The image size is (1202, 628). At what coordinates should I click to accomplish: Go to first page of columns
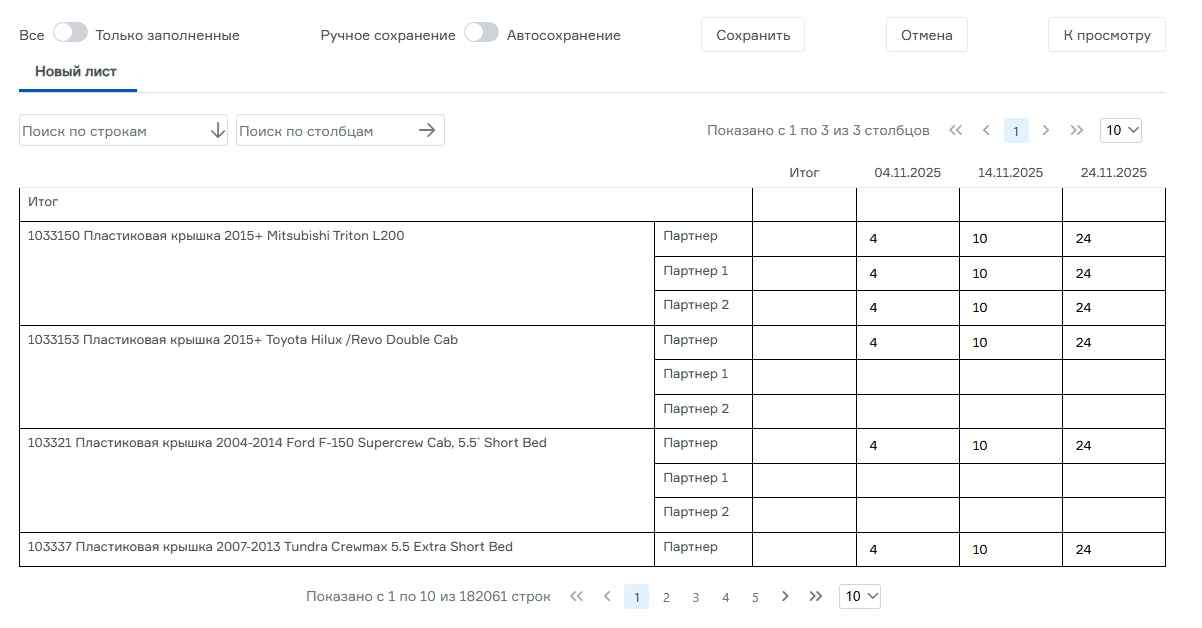955,130
